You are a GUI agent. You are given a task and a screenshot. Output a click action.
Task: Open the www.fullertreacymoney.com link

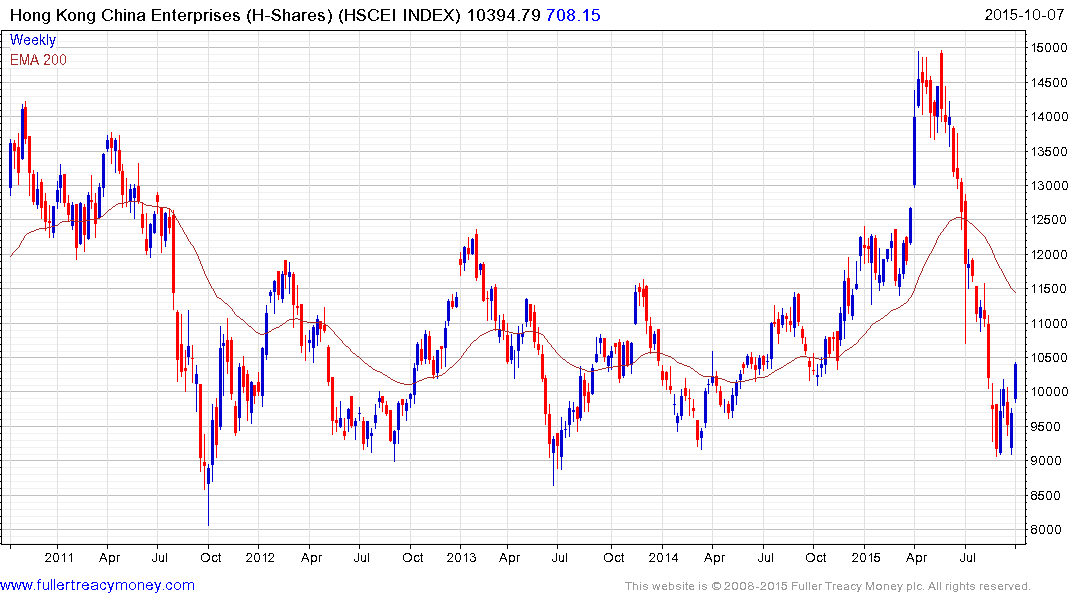[x=97, y=584]
